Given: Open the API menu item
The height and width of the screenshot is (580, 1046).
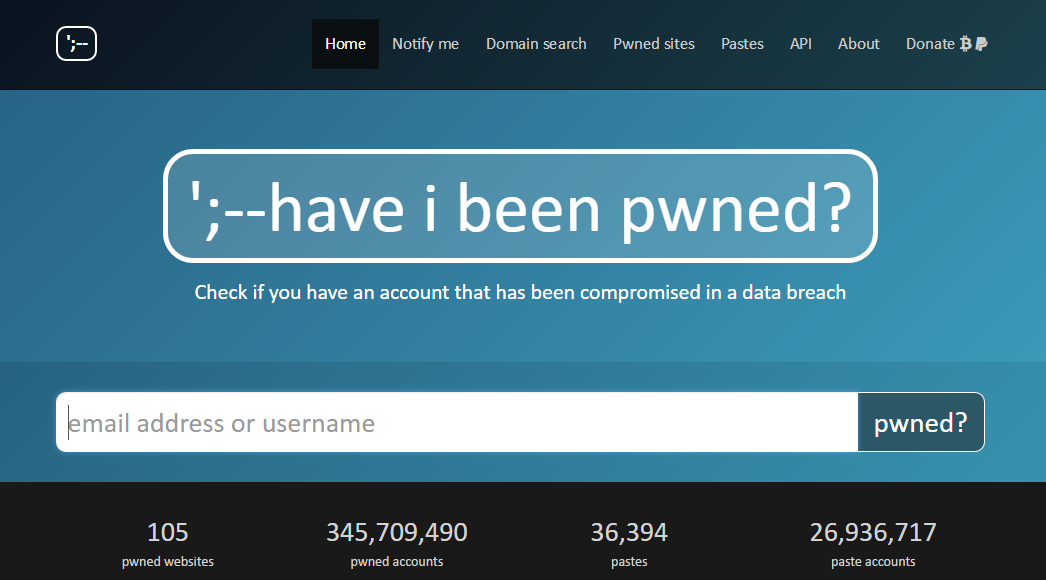Looking at the screenshot, I should pyautogui.click(x=801, y=44).
